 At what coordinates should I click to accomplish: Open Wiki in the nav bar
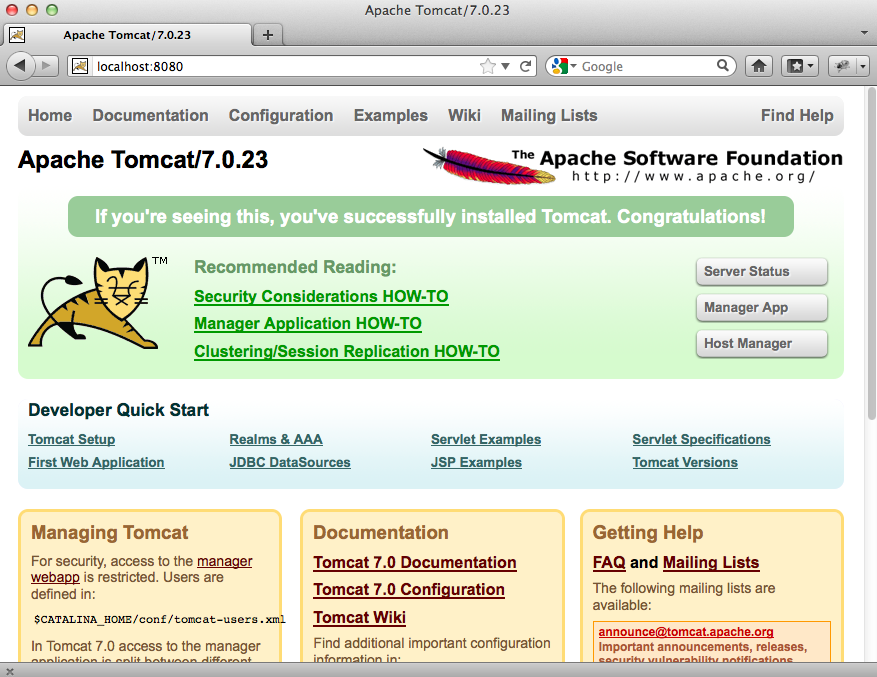tap(464, 115)
